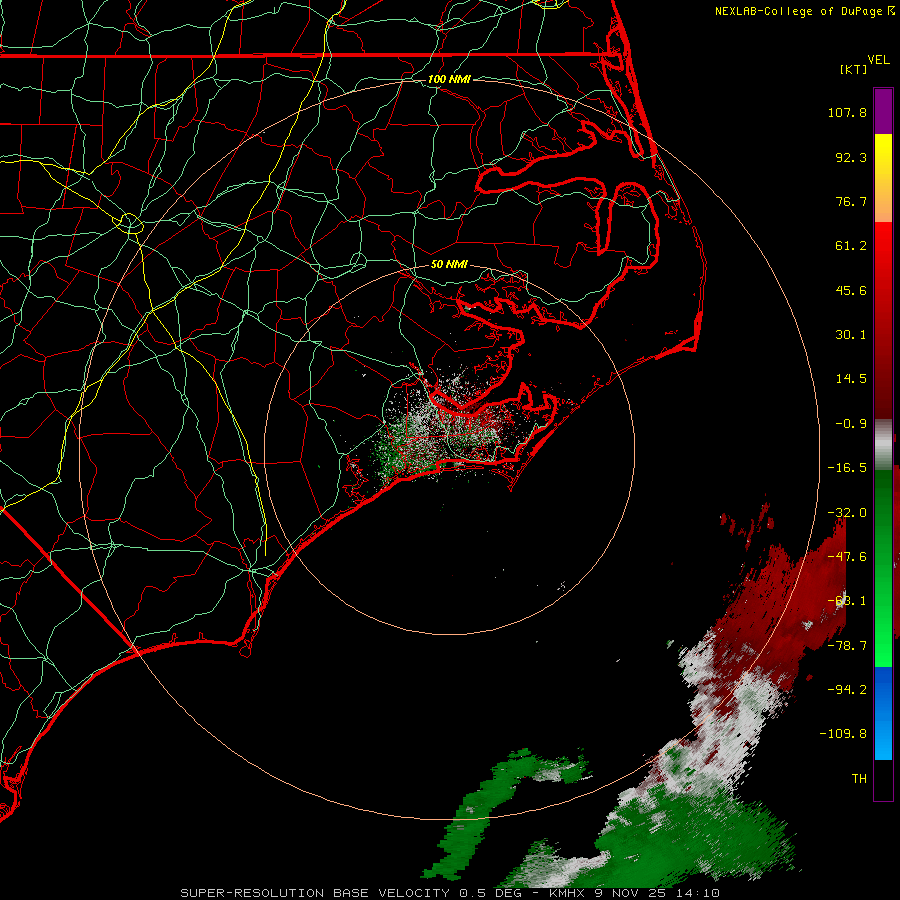Click the Super-Resolution Base Velocity caption
Image resolution: width=900 pixels, height=900 pixels.
point(449,893)
